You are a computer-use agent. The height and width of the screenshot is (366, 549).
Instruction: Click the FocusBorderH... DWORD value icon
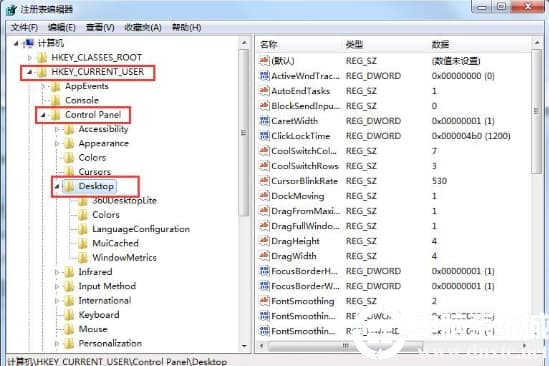pos(264,271)
